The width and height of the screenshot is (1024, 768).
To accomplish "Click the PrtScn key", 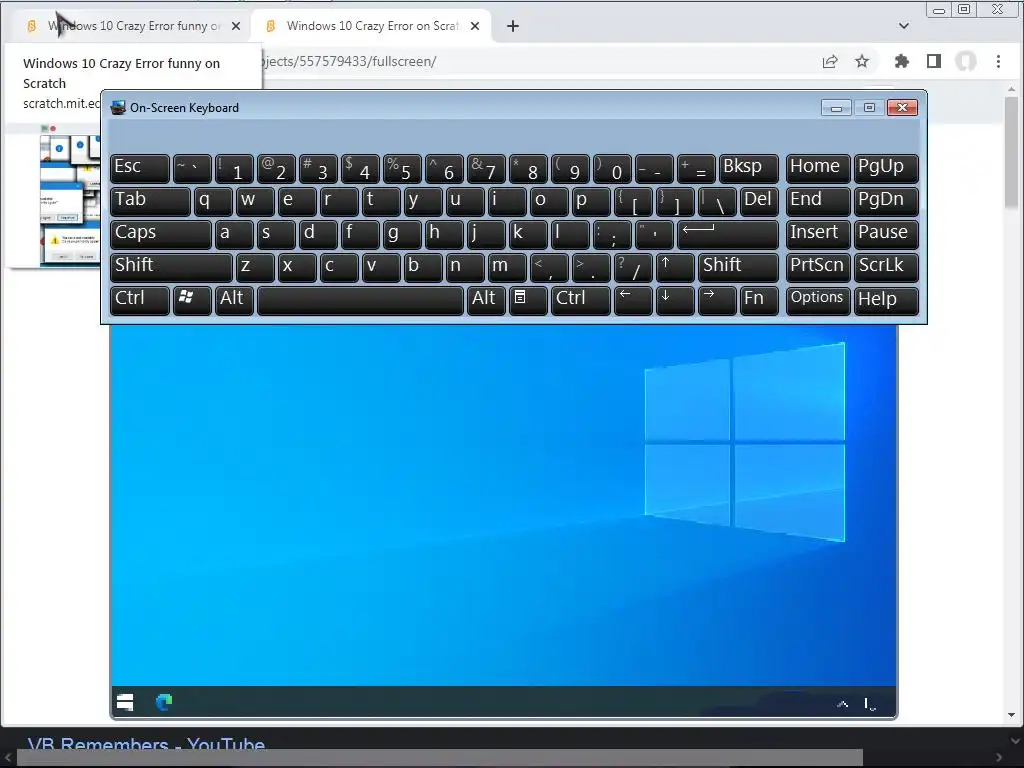I will (x=818, y=267).
